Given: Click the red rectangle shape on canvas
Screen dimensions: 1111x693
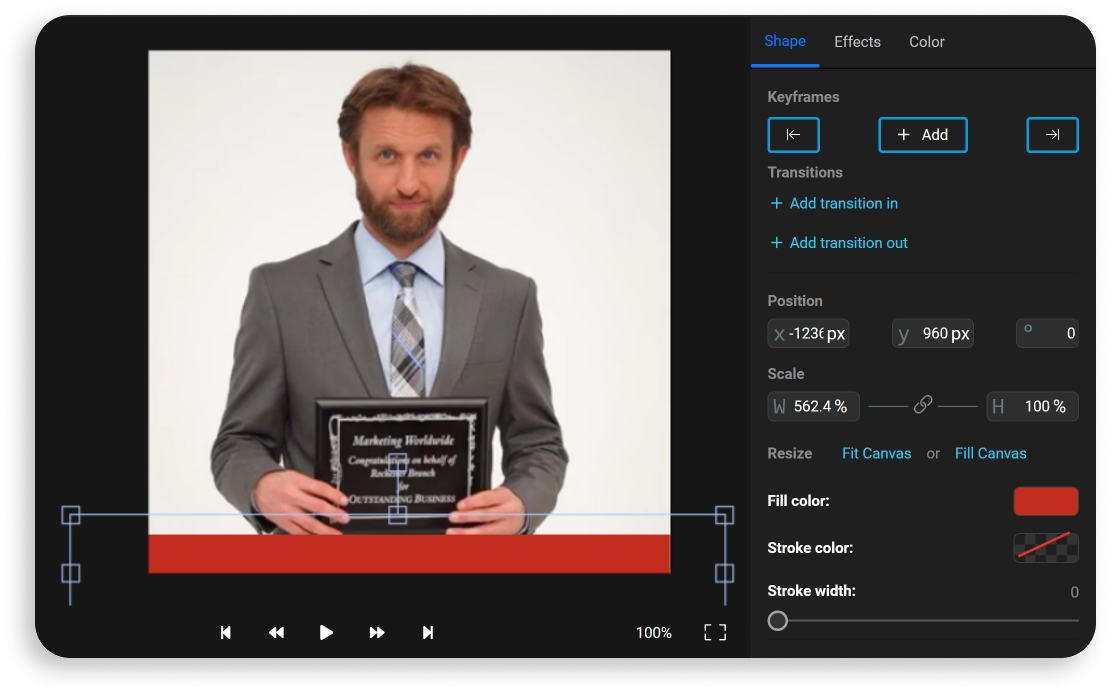Looking at the screenshot, I should click(x=409, y=553).
